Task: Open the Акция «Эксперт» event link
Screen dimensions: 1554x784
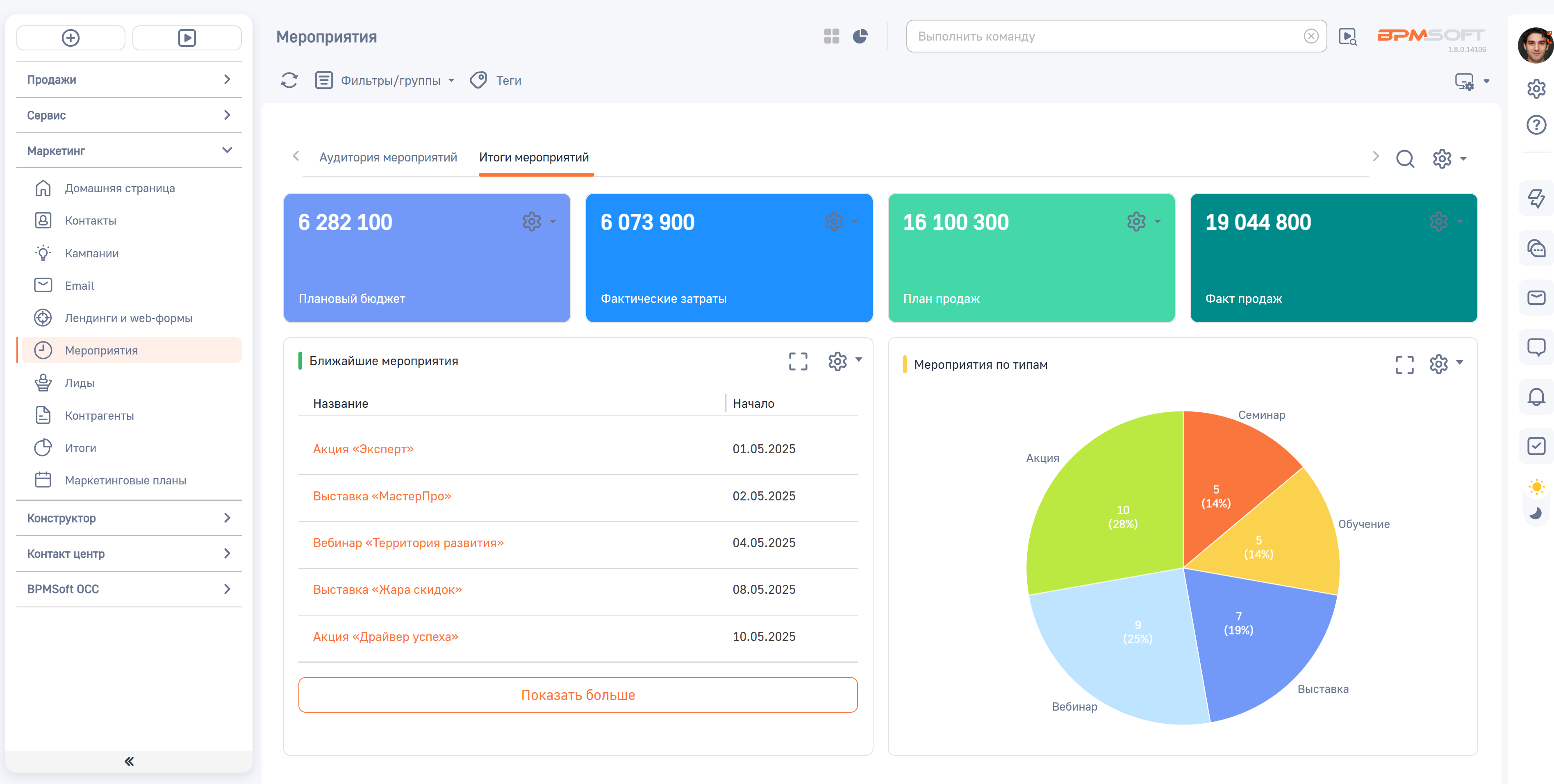Action: [363, 449]
